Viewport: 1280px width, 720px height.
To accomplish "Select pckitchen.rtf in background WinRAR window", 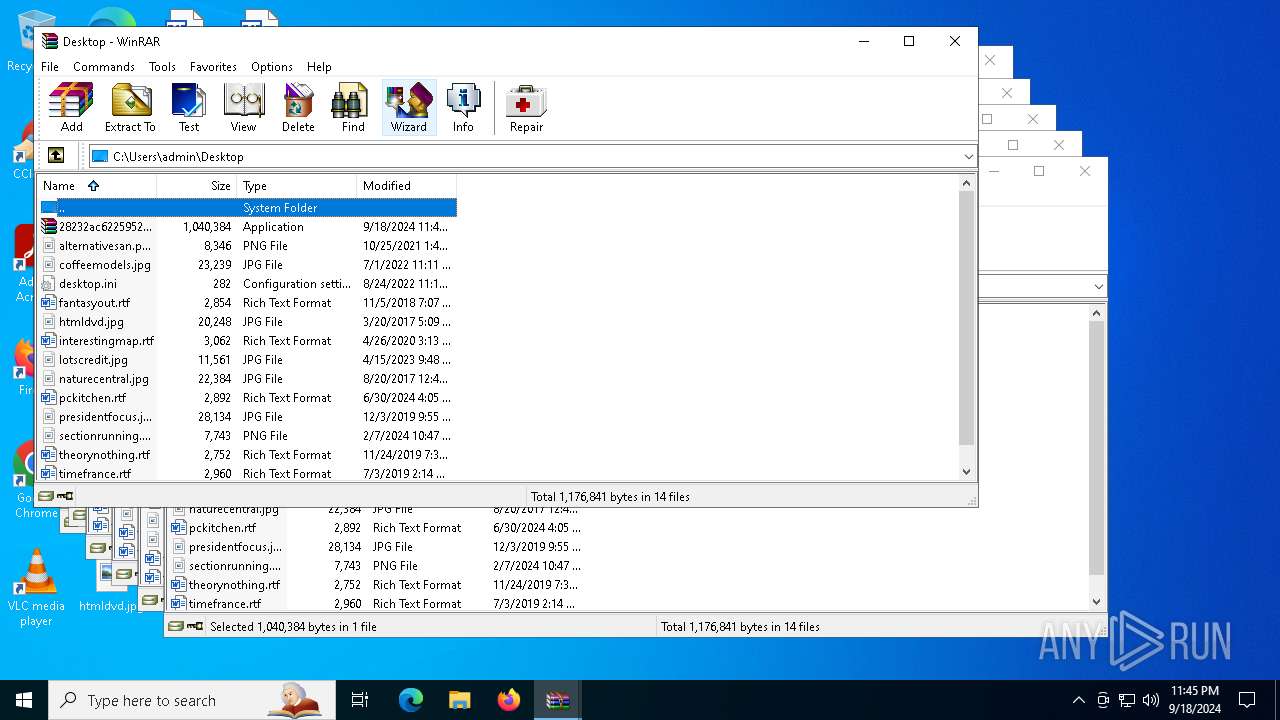I will pos(377,528).
